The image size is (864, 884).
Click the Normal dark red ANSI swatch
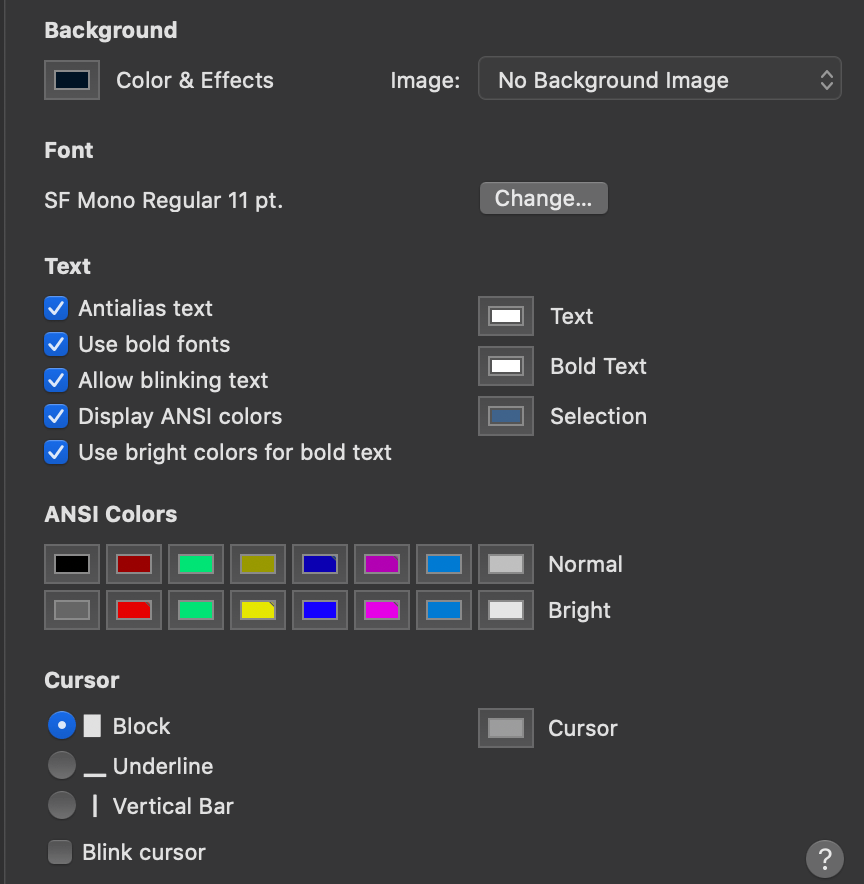[x=134, y=564]
